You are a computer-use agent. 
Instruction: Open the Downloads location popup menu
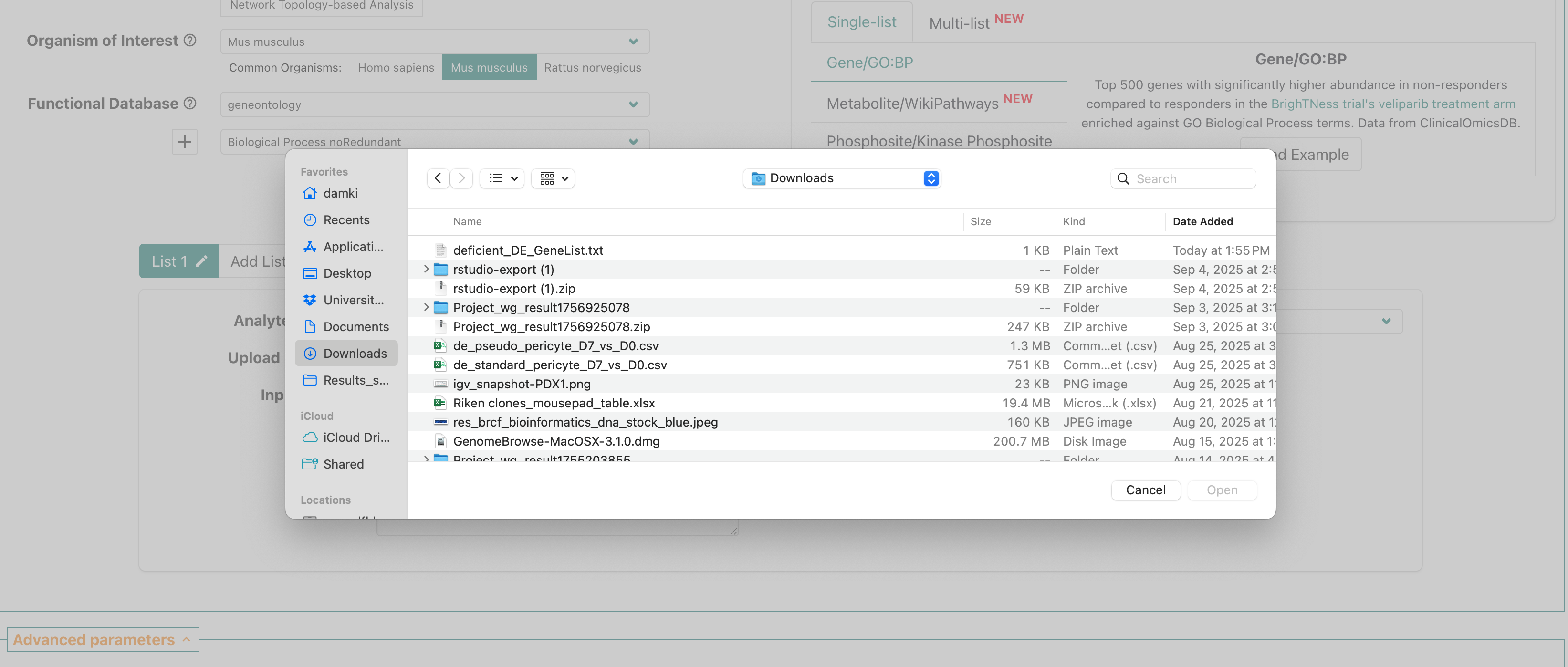(841, 178)
